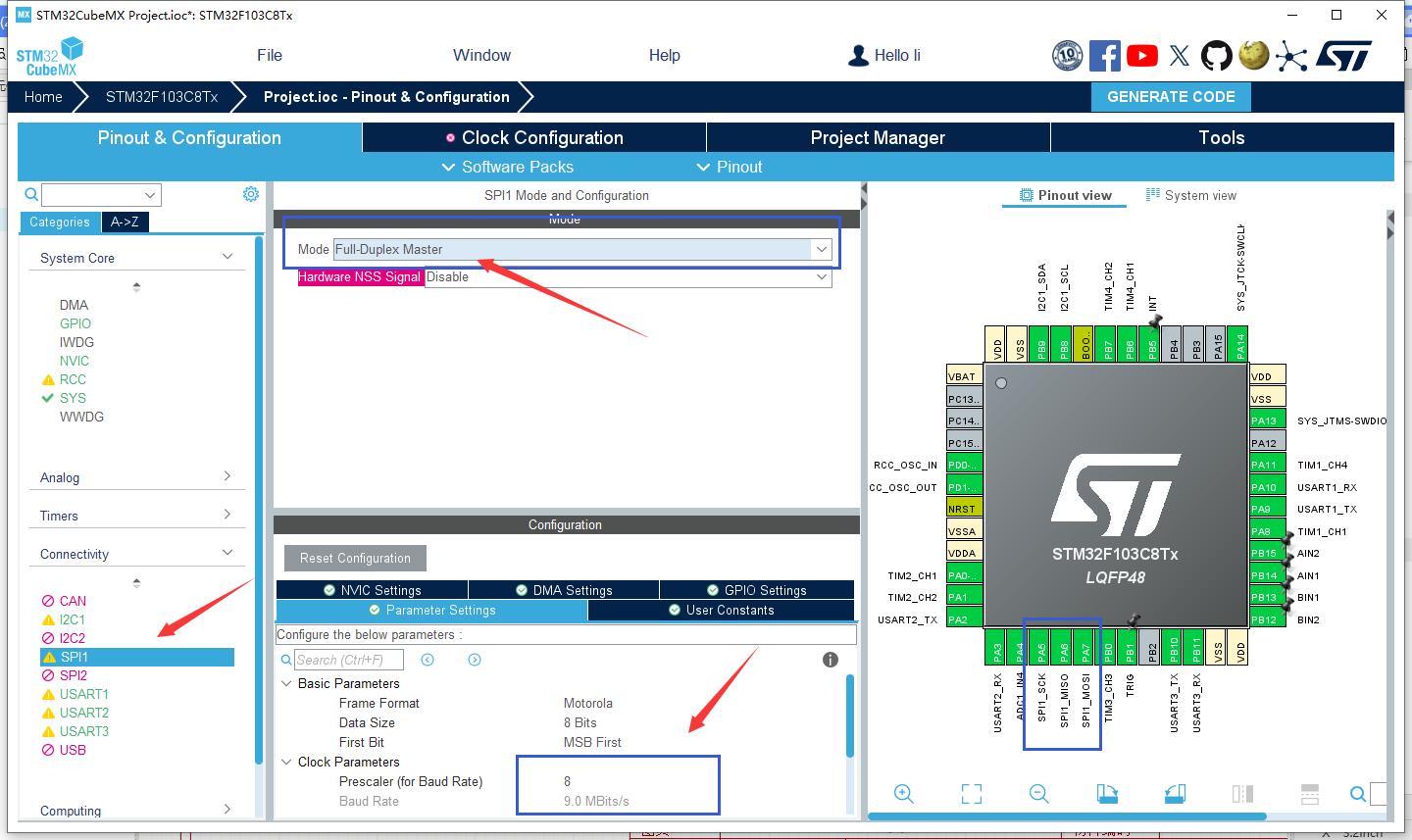Click the horizontal split view icon

click(1310, 794)
